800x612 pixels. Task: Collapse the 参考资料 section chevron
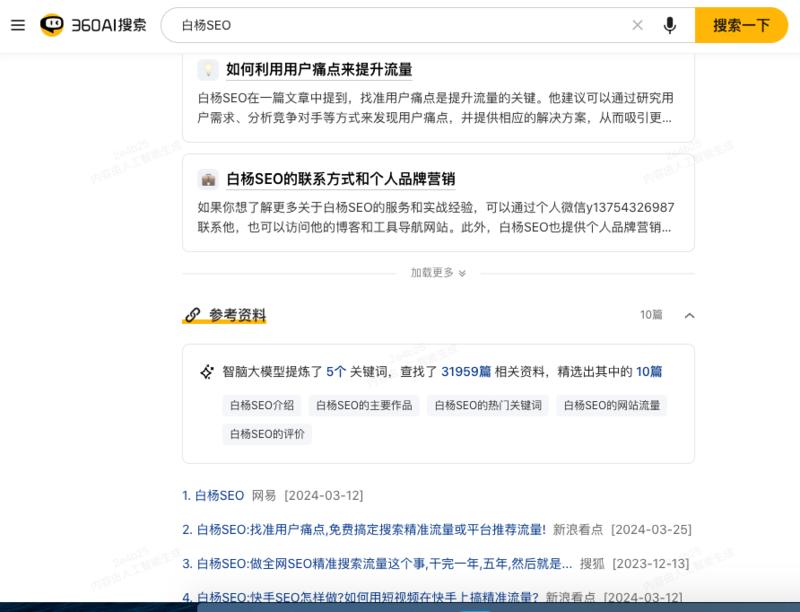tap(689, 315)
